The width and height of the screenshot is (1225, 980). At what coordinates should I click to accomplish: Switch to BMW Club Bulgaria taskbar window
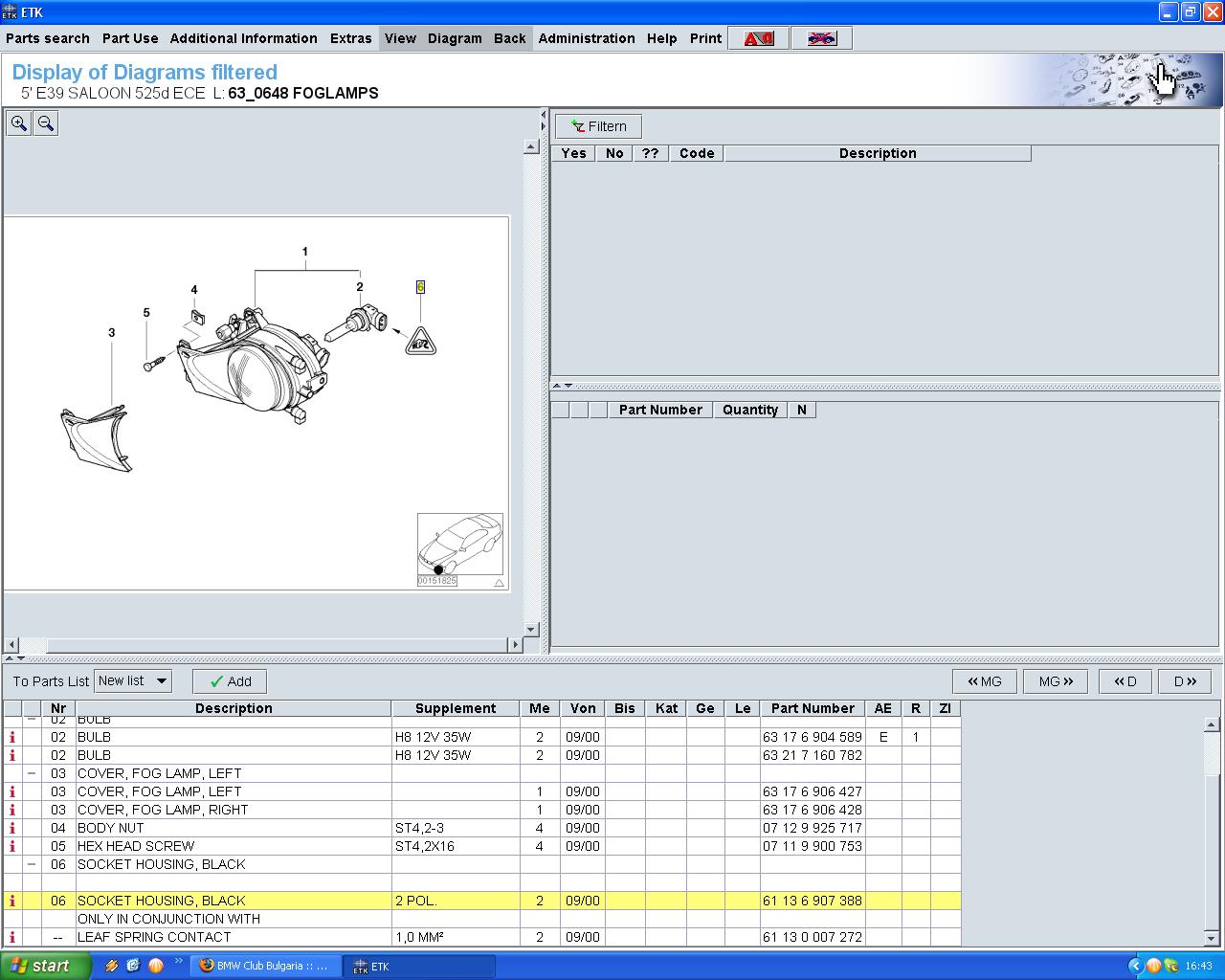(x=265, y=966)
